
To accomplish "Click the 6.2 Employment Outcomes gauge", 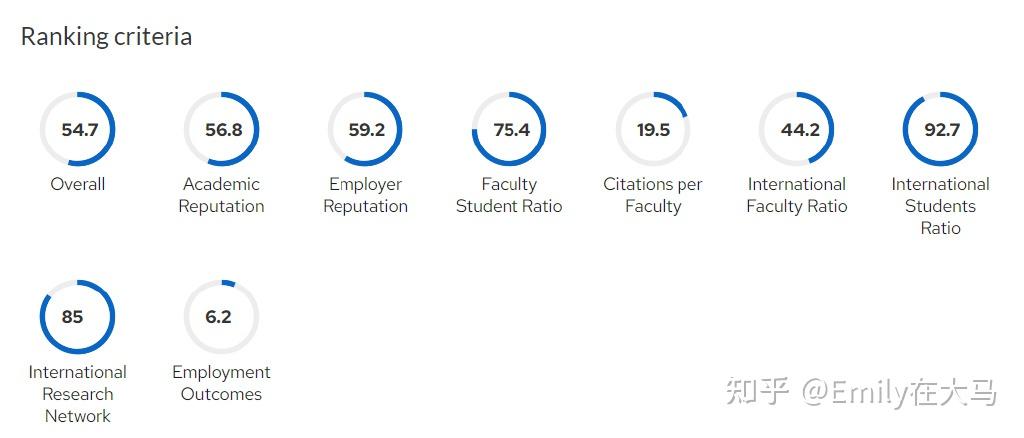I will click(222, 317).
